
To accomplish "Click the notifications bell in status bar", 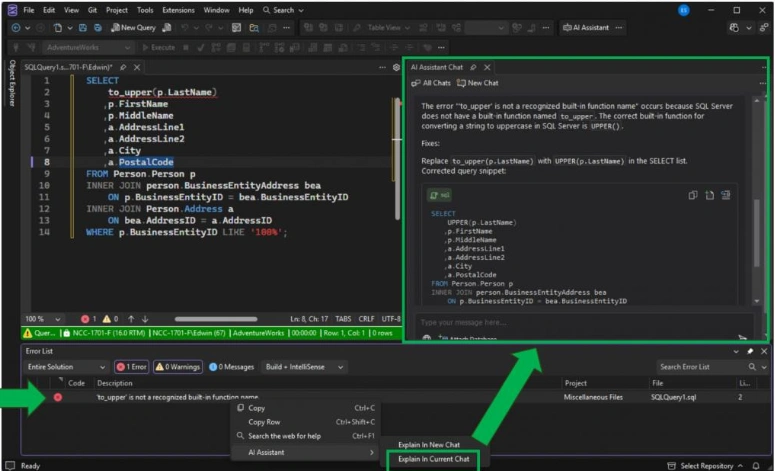I will [x=756, y=466].
